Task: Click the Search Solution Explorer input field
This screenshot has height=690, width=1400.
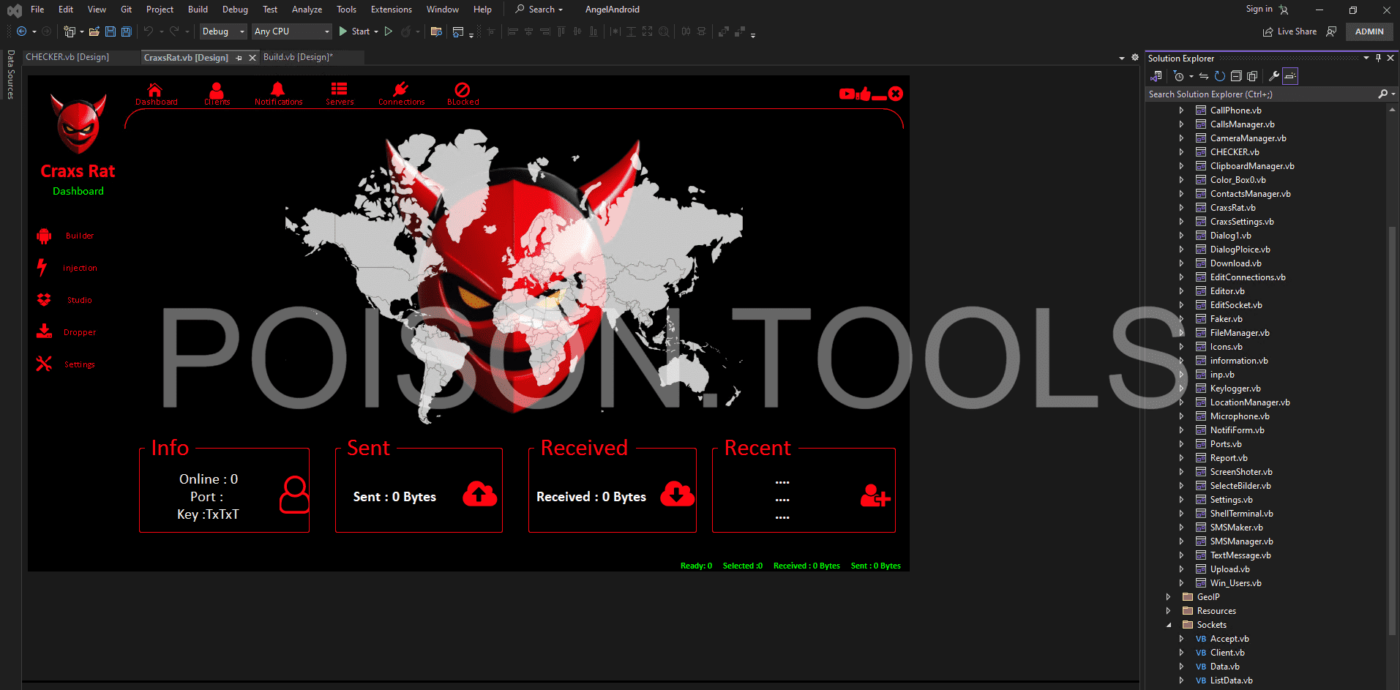Action: point(1262,94)
